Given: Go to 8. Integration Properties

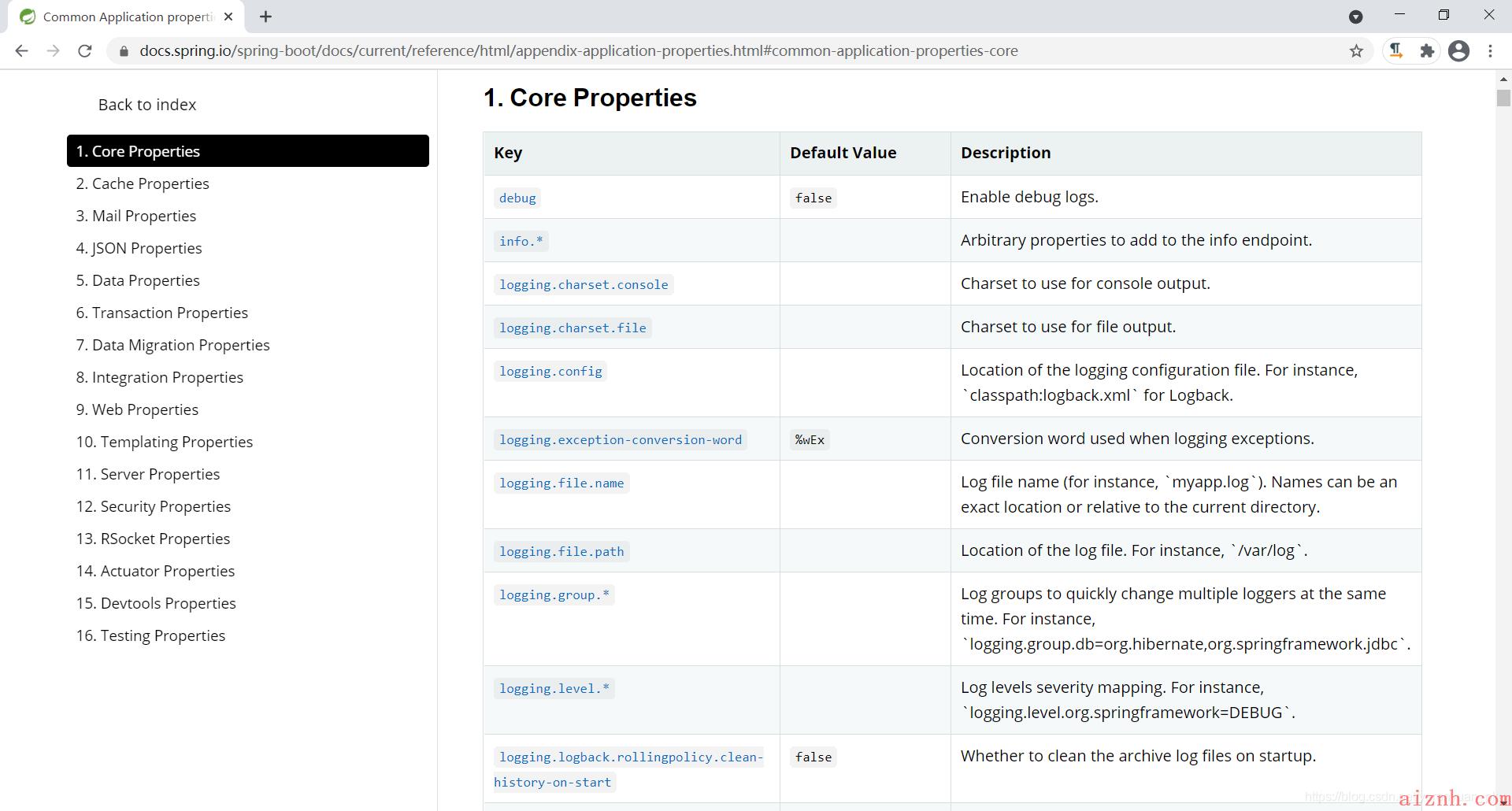Looking at the screenshot, I should click(160, 377).
